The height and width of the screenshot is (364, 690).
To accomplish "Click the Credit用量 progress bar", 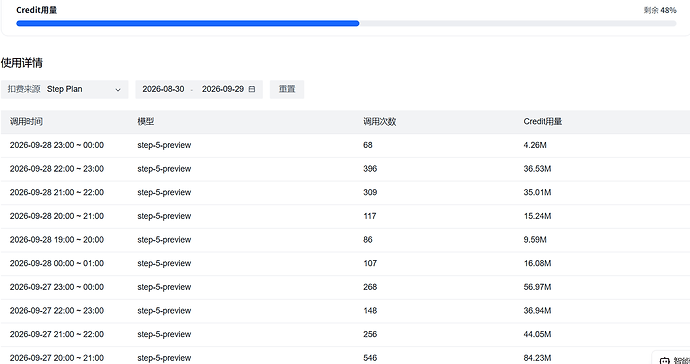I will tap(346, 23).
